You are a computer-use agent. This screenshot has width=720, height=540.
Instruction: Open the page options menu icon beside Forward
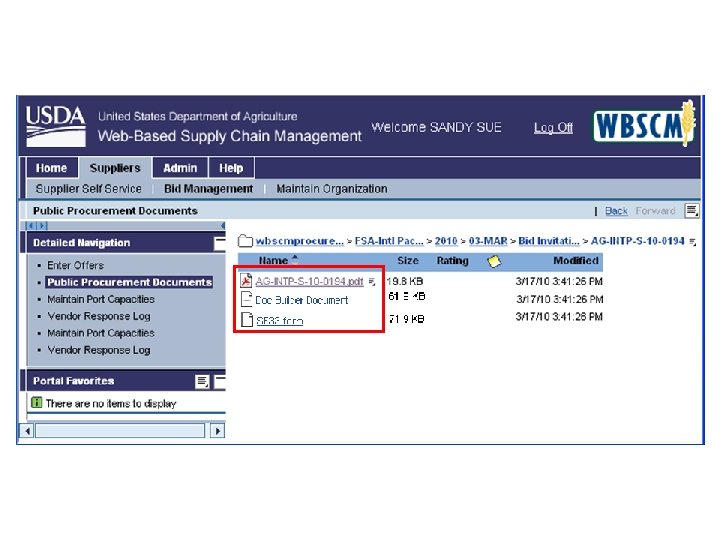point(692,211)
